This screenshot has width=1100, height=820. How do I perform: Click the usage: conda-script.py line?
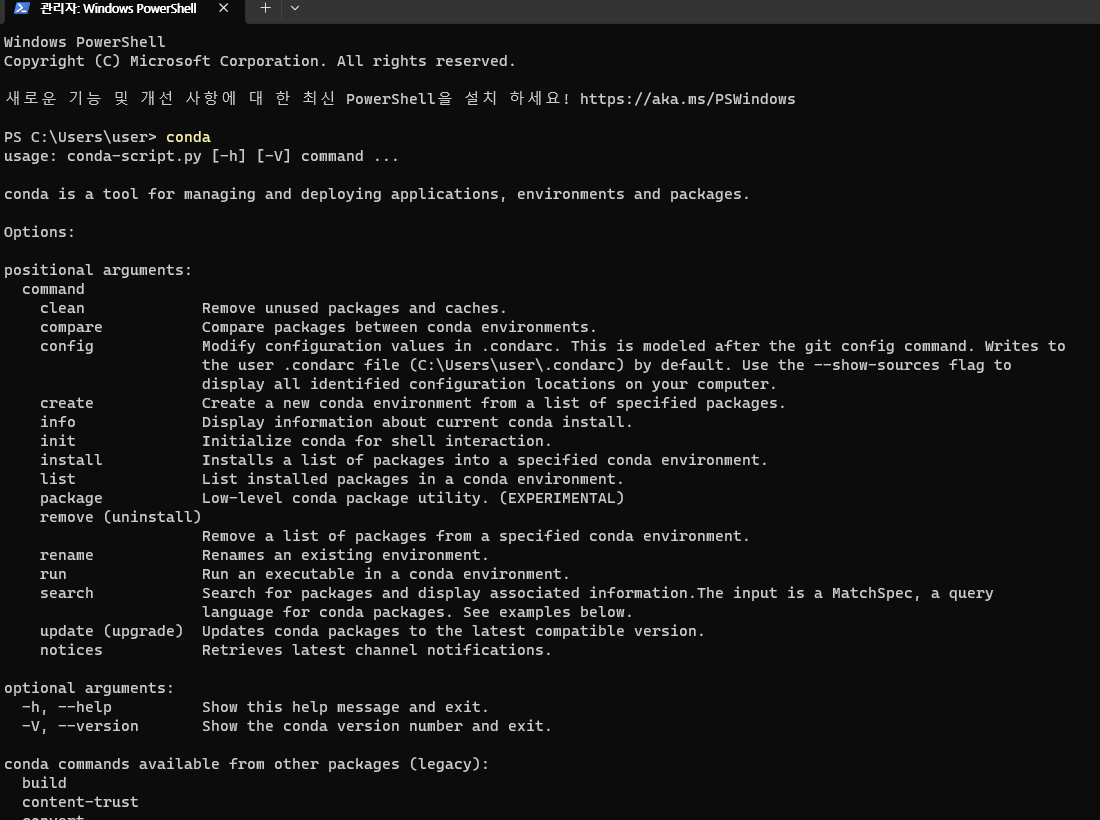(201, 156)
